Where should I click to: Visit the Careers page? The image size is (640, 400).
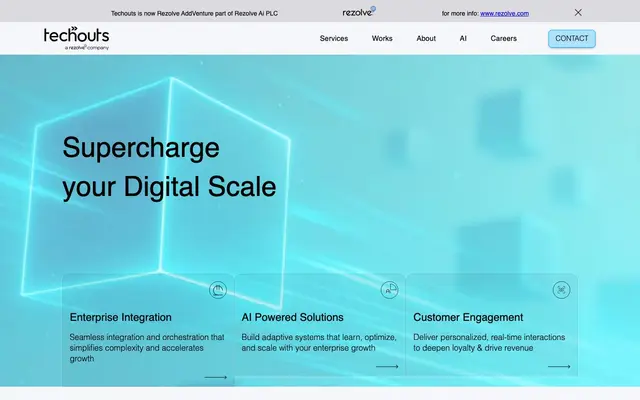point(504,38)
